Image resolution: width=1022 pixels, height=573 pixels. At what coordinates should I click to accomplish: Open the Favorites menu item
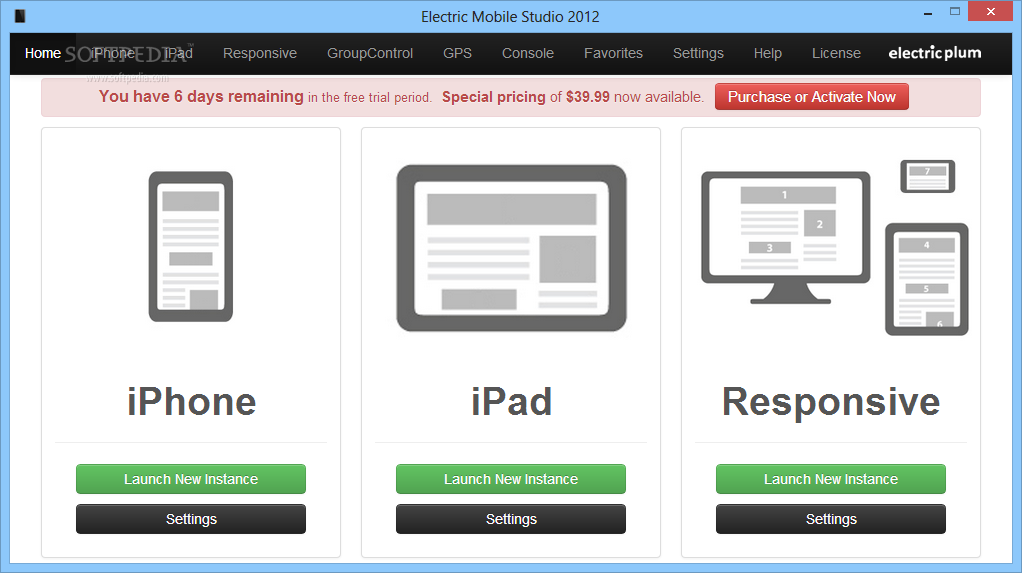613,53
